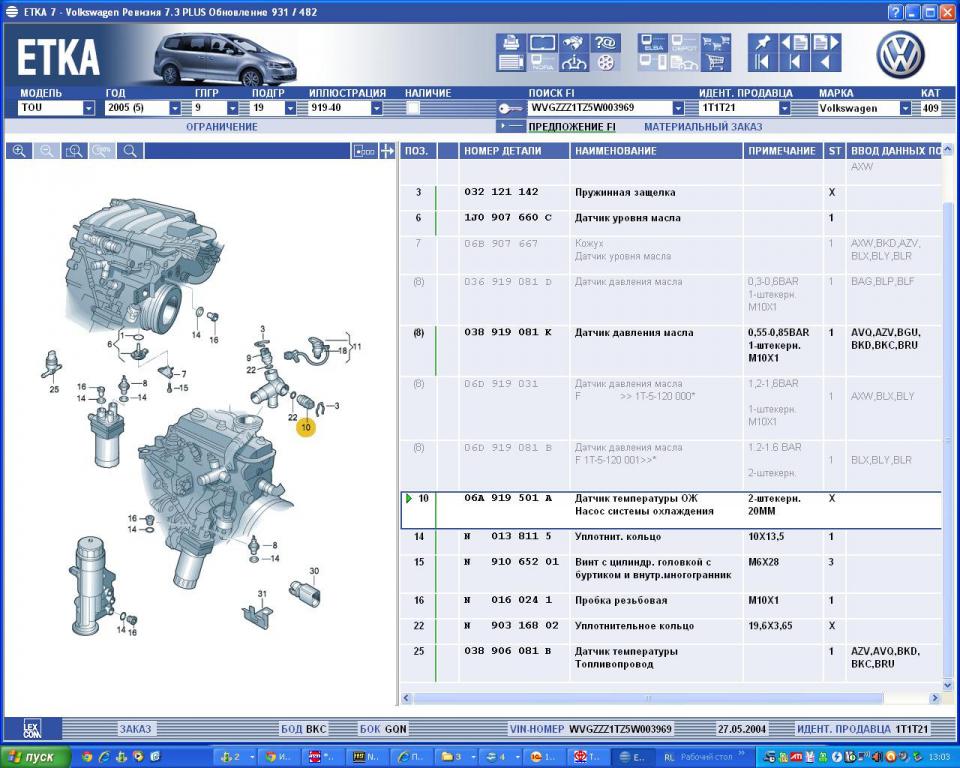Image resolution: width=960 pixels, height=768 pixels.
Task: Click the parts list scroll down arrow
Action: 948,685
